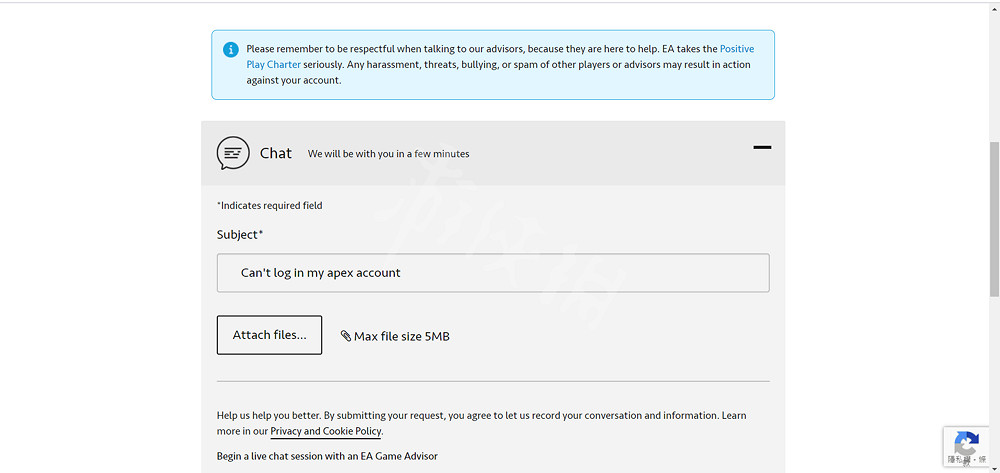Click the blue info icon in the banner
The image size is (1000, 473).
point(231,49)
